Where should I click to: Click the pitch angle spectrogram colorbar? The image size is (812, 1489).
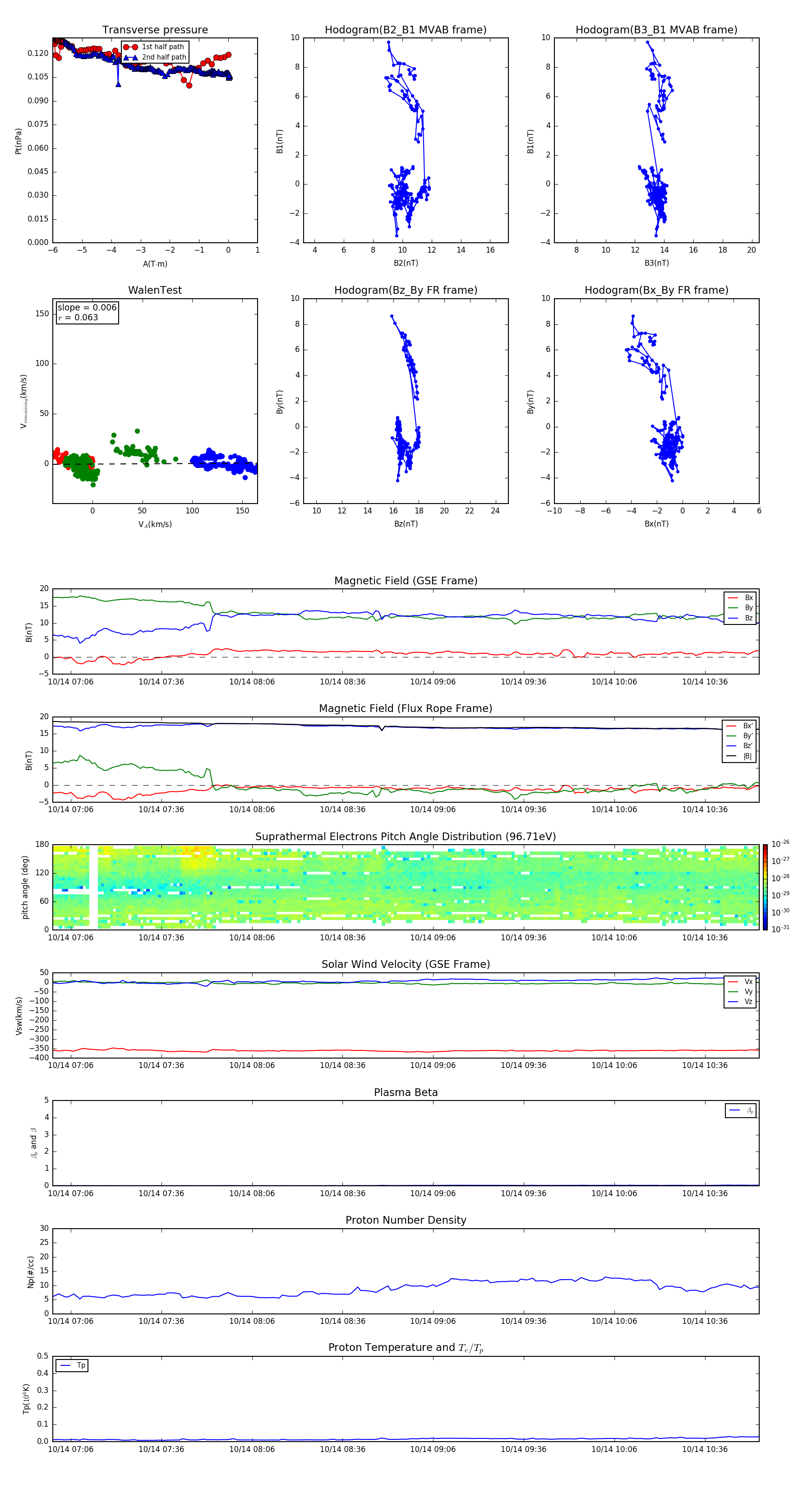tap(765, 887)
